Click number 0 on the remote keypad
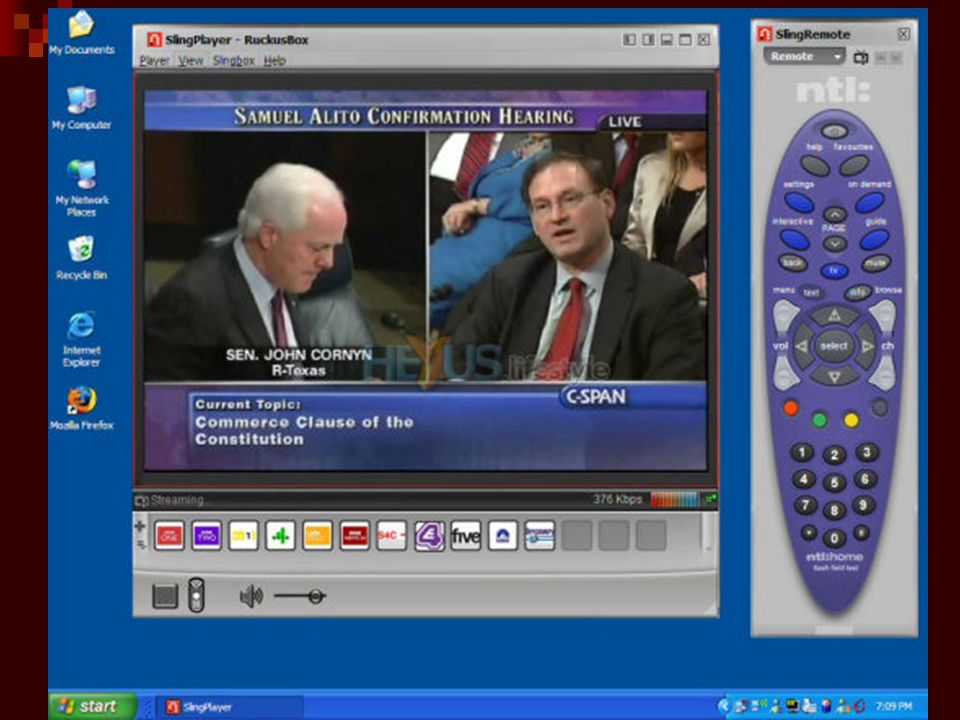The width and height of the screenshot is (960, 720). pos(834,538)
